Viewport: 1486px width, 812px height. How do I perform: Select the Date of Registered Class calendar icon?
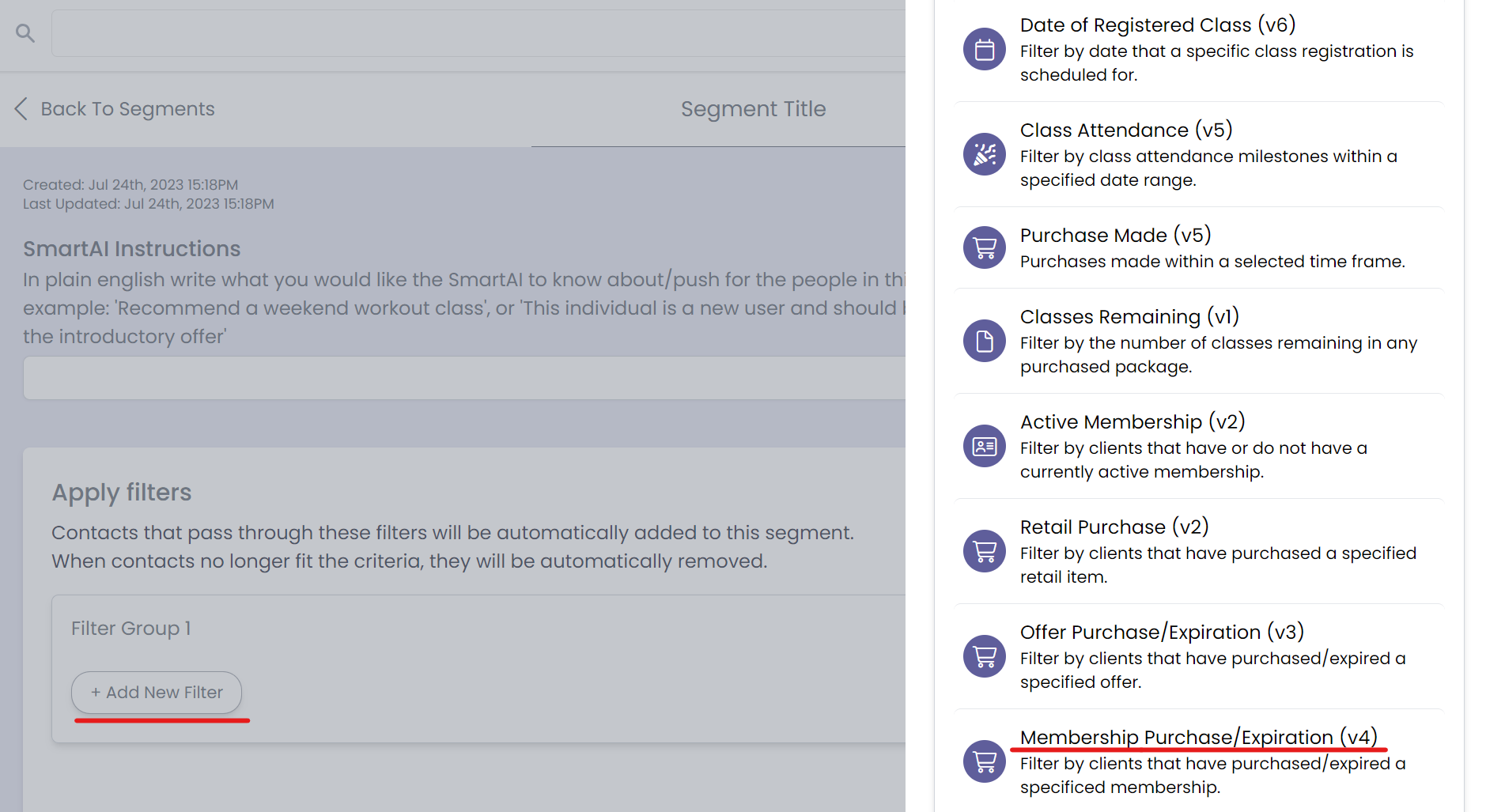[983, 49]
